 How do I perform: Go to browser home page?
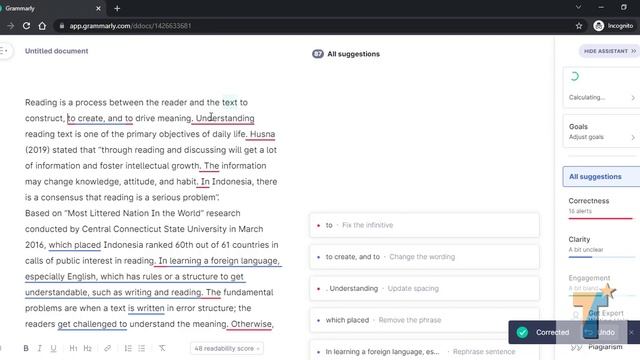coord(42,26)
